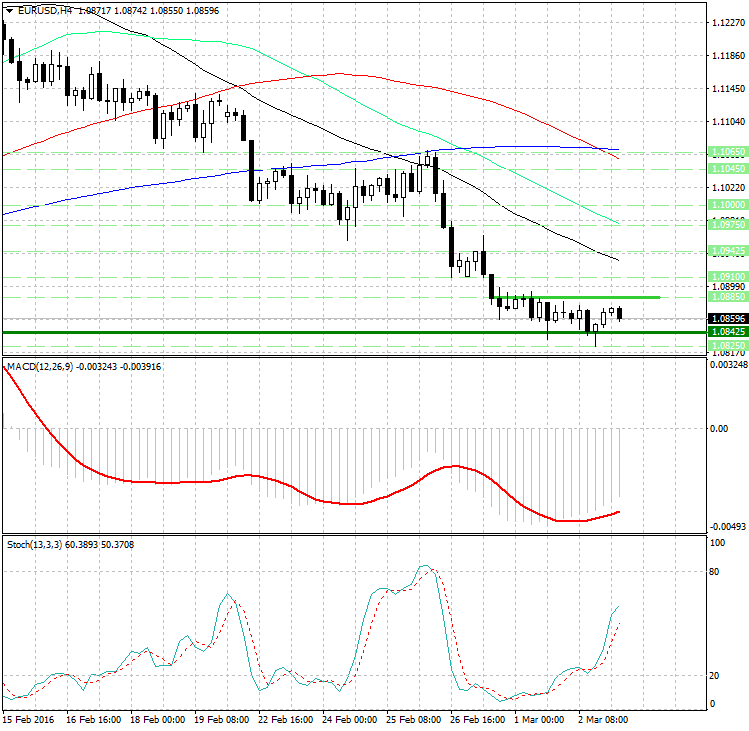Click the 1.10000 price level tag
The width and height of the screenshot is (749, 731).
(x=725, y=204)
